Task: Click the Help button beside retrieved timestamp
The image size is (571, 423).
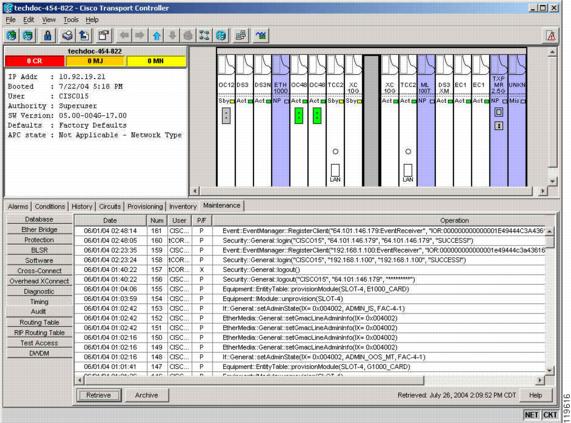Action: (535, 395)
